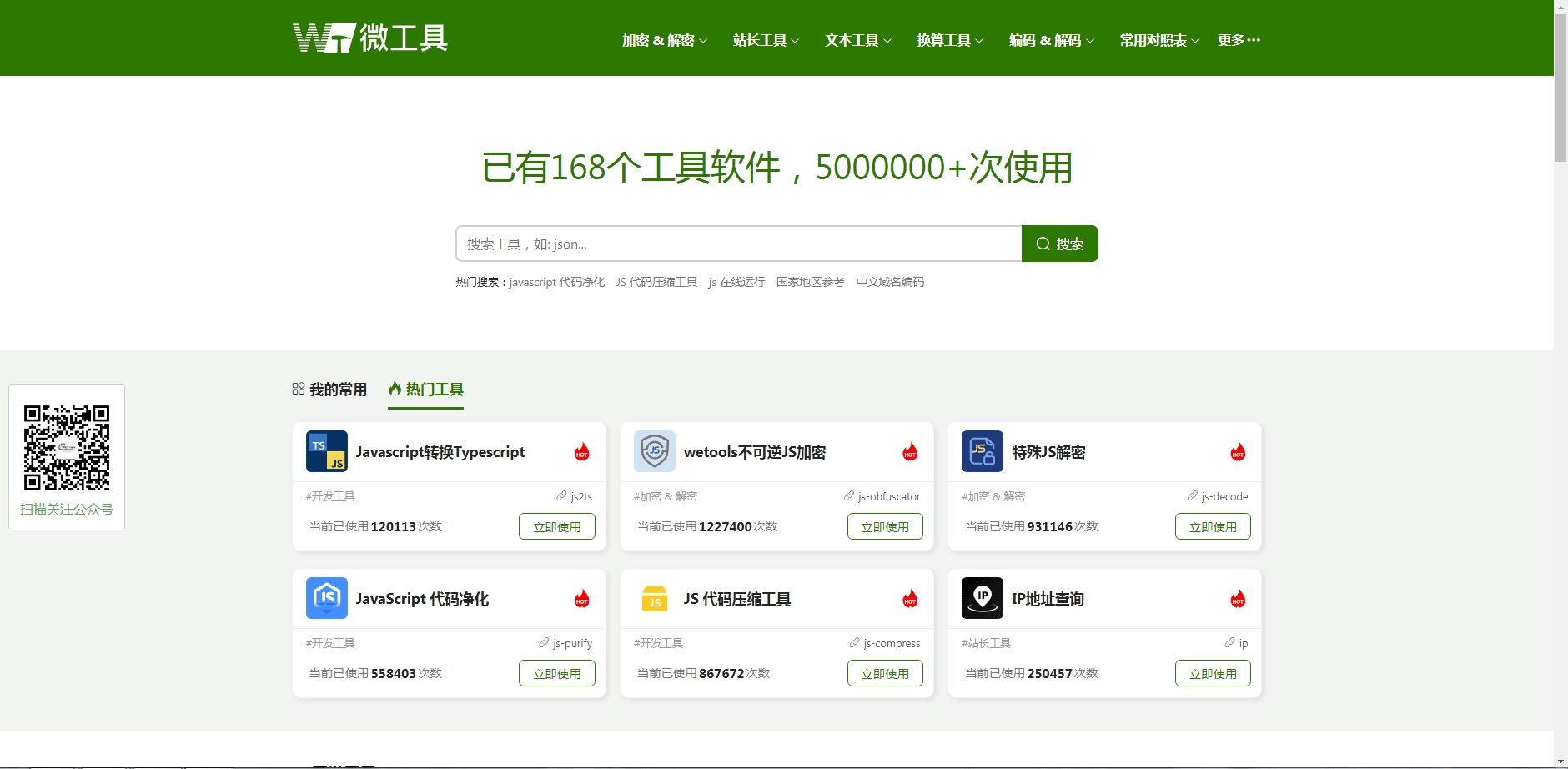This screenshot has width=1568, height=769.
Task: Click hot flame icon on JS 代码压缩工具 card
Action: point(910,598)
